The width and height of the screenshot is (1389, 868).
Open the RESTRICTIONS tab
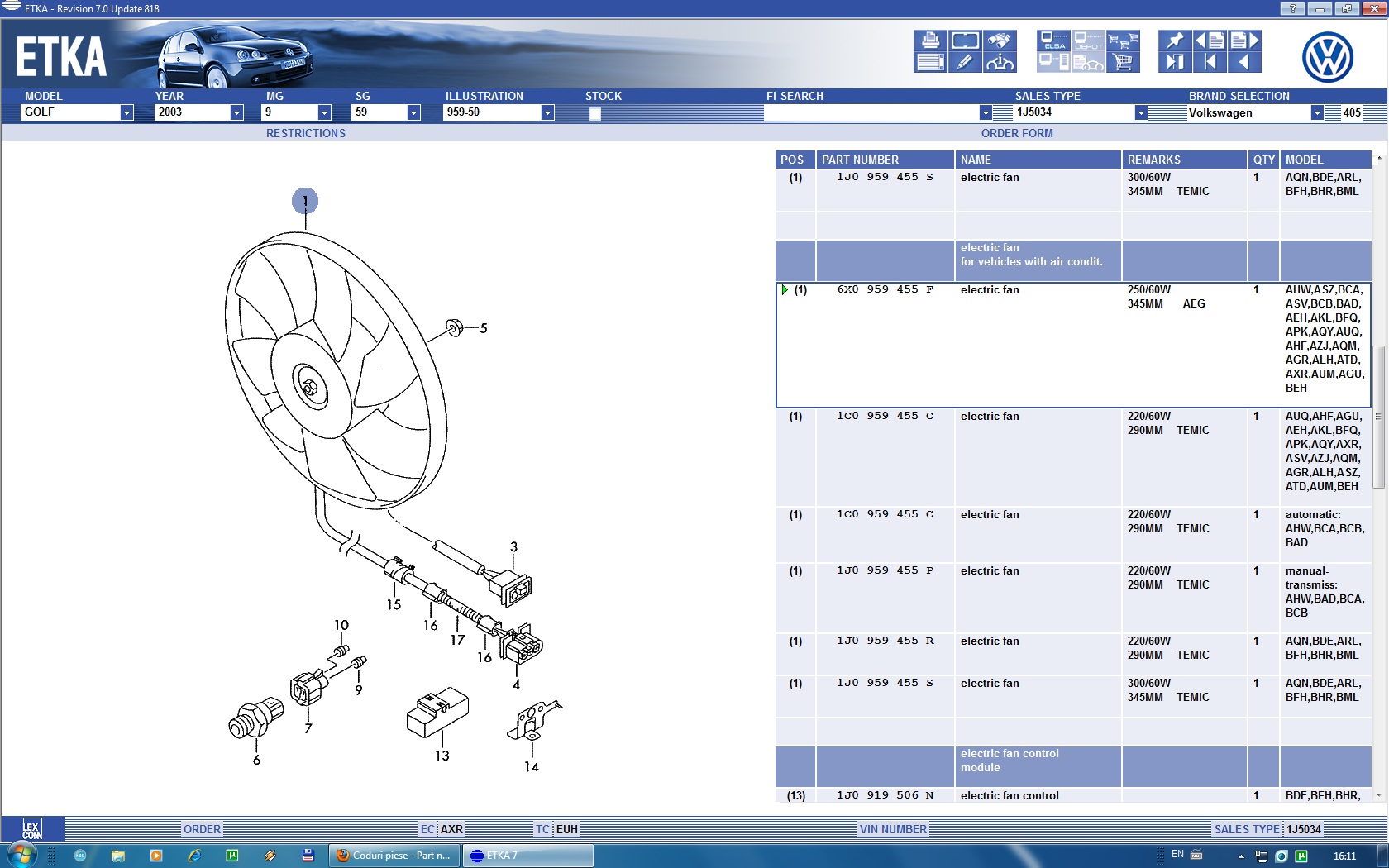point(306,133)
